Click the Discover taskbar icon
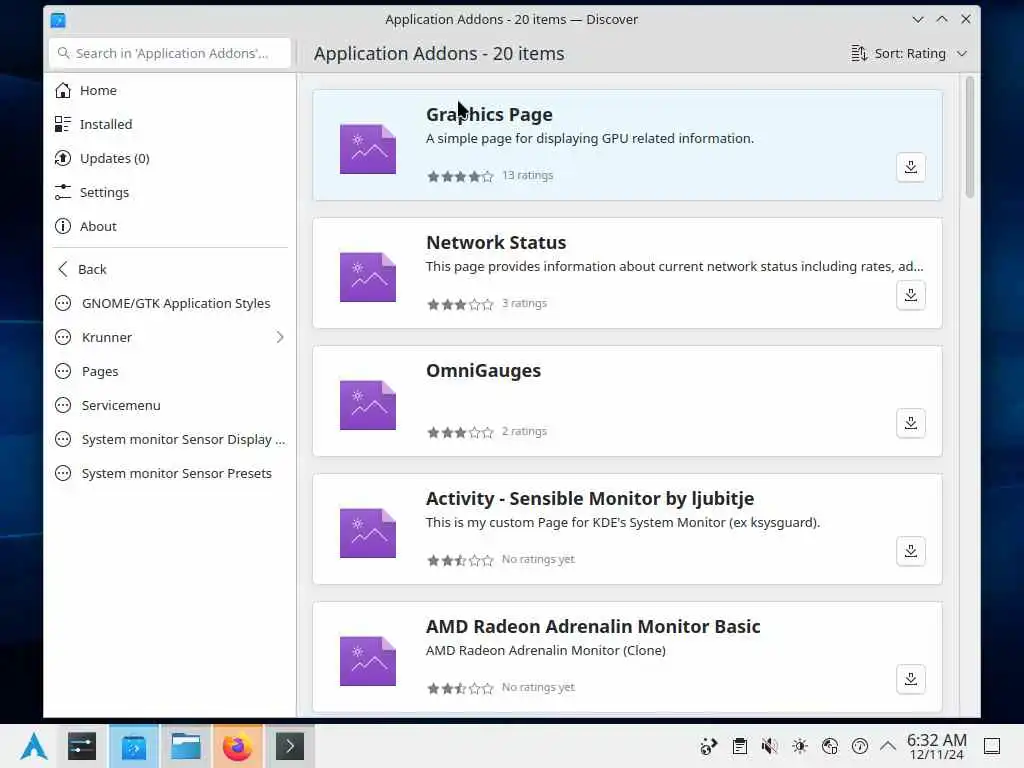Image resolution: width=1024 pixels, height=768 pixels. click(134, 746)
